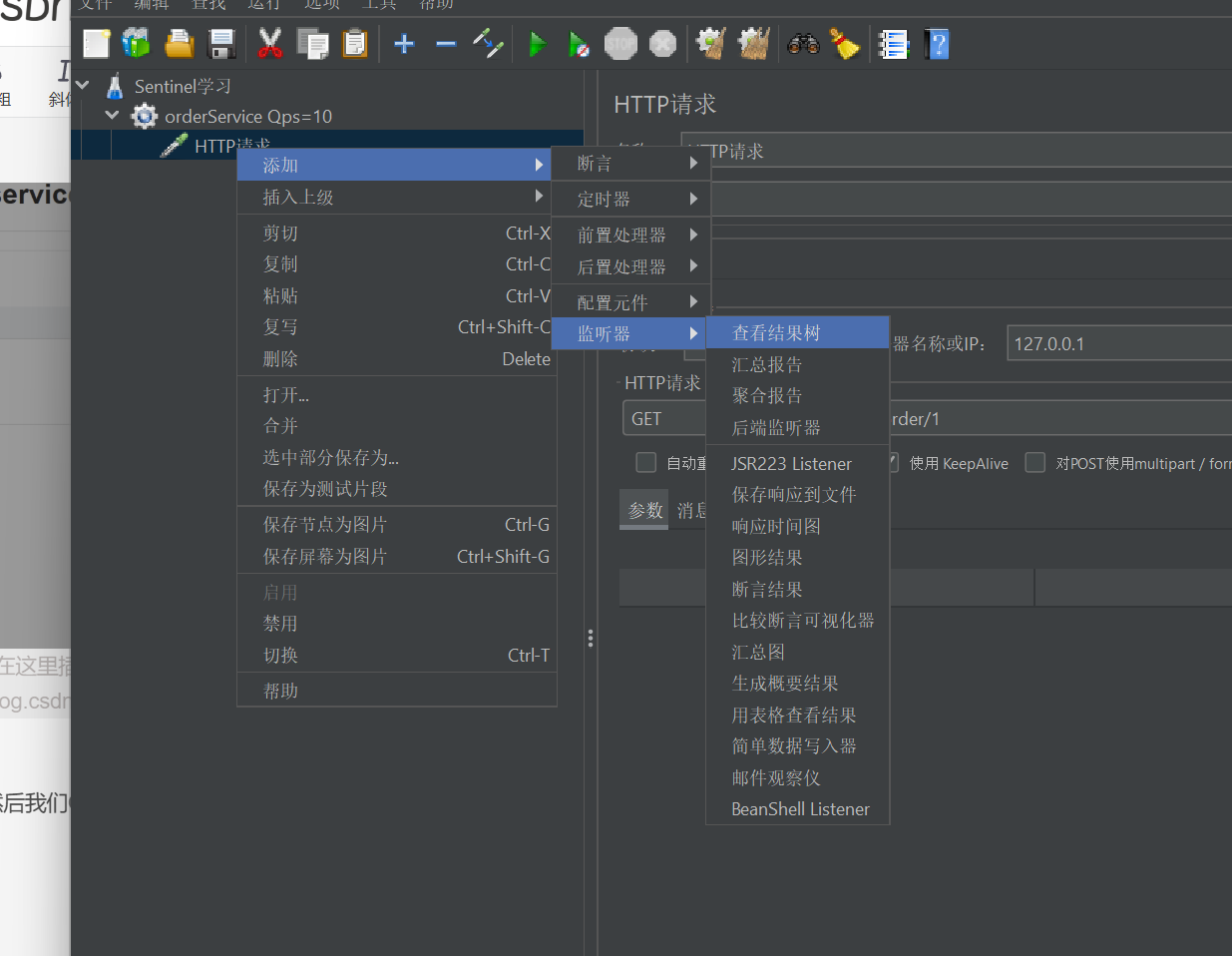Click the 127.0.0.1 server IP field
Viewport: 1232px width, 956px height.
[x=1119, y=343]
